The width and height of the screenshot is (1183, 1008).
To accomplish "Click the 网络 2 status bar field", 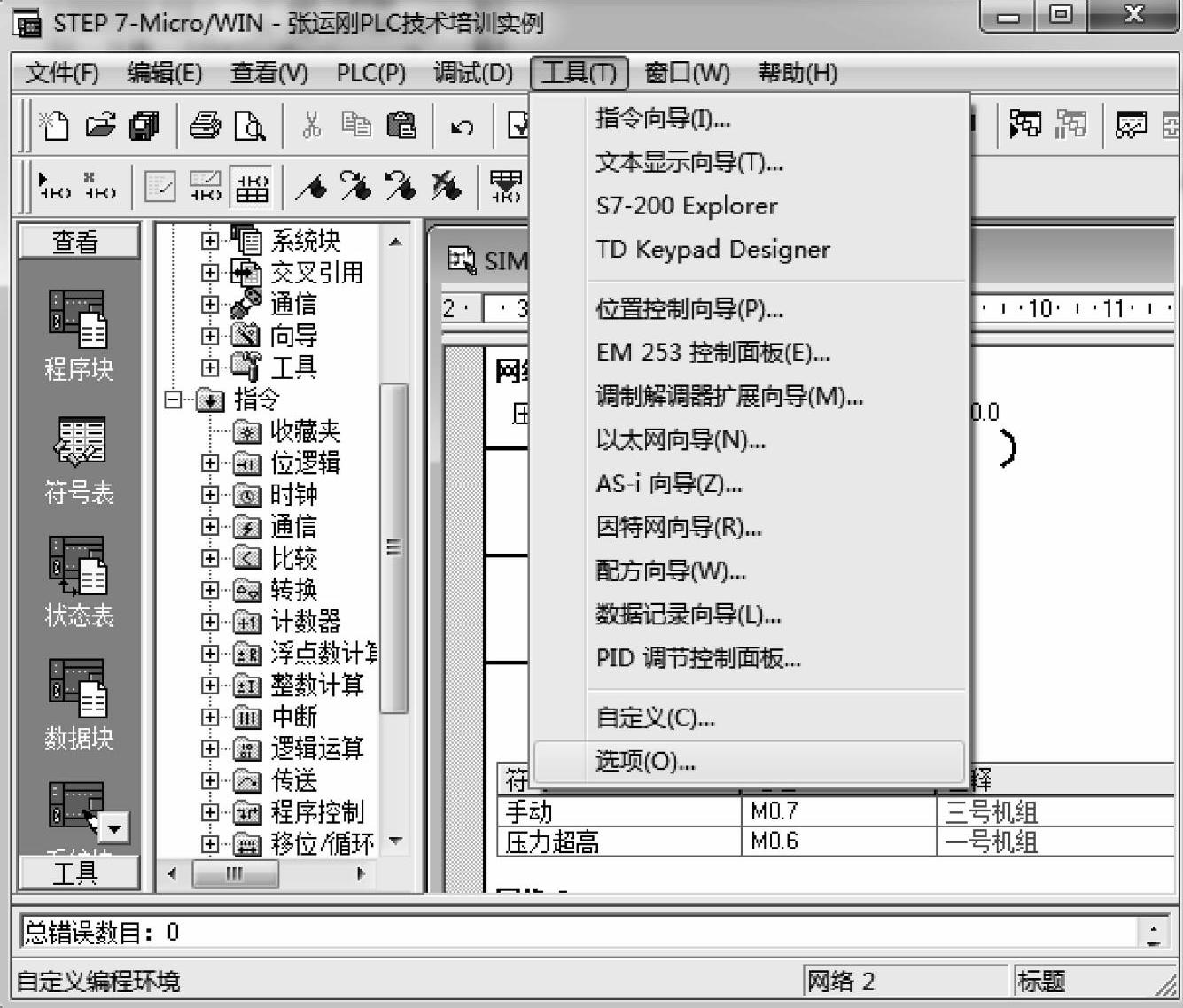I will point(905,981).
